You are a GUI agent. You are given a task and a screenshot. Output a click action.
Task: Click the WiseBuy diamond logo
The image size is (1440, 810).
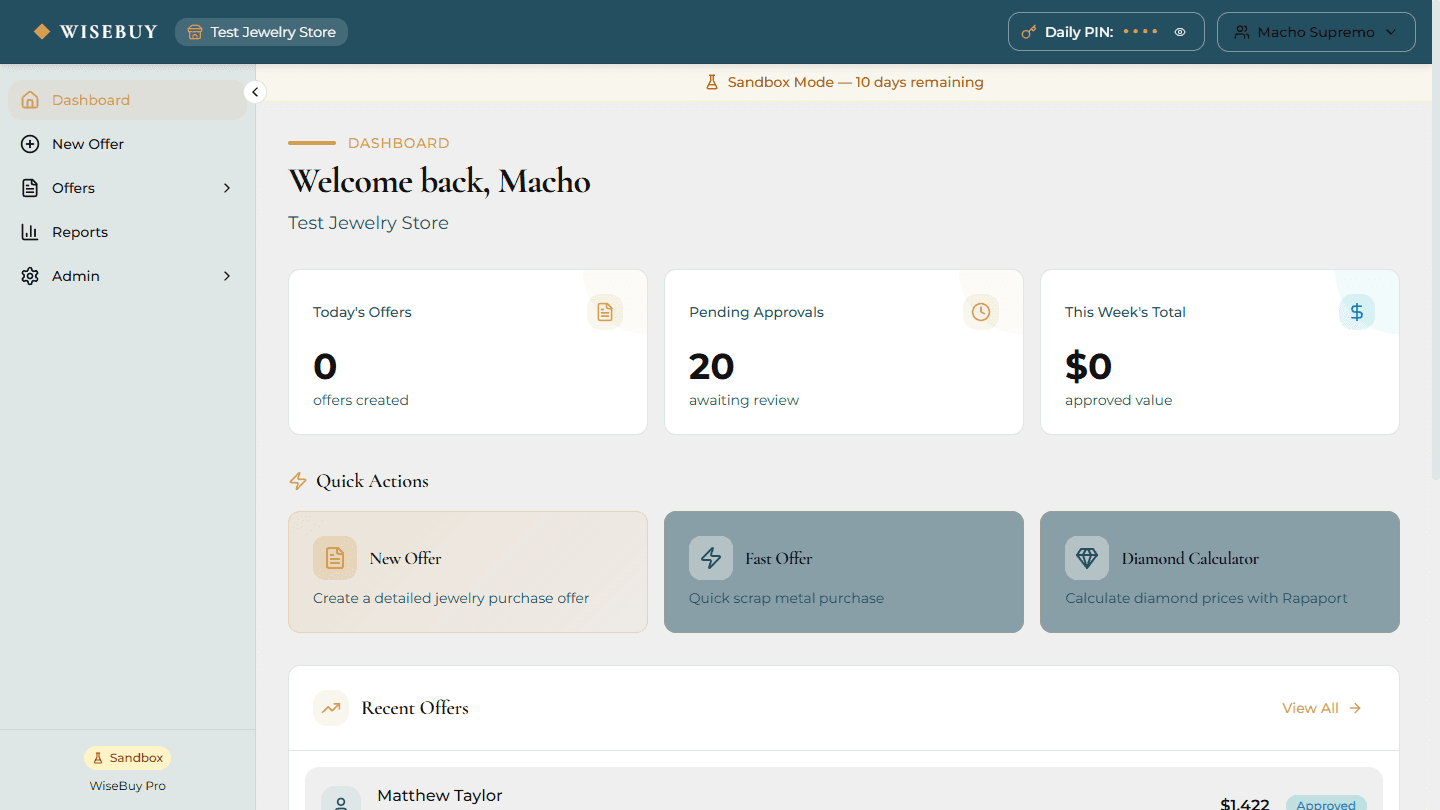point(41,31)
